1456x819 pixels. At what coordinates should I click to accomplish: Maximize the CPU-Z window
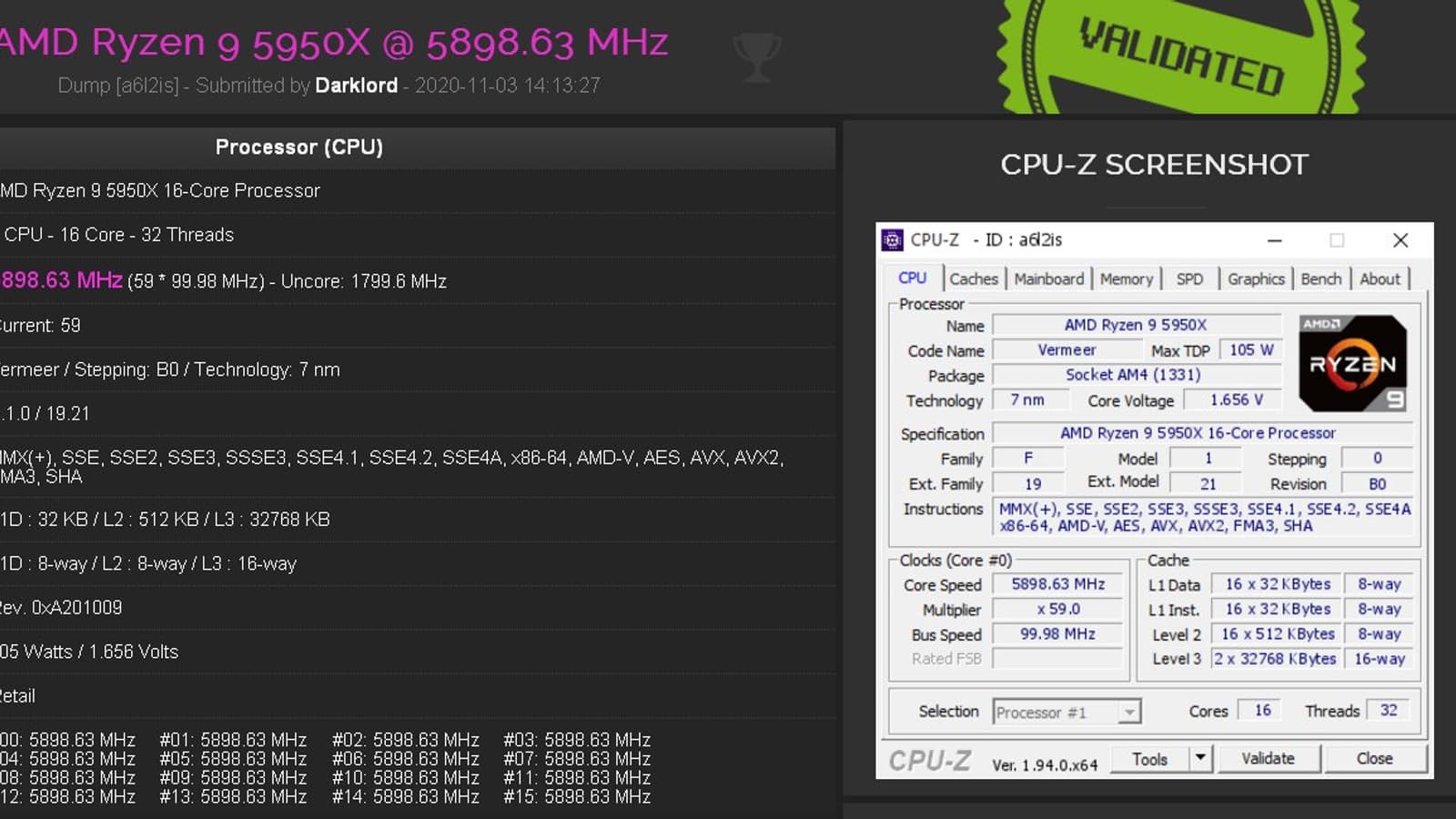(1337, 240)
